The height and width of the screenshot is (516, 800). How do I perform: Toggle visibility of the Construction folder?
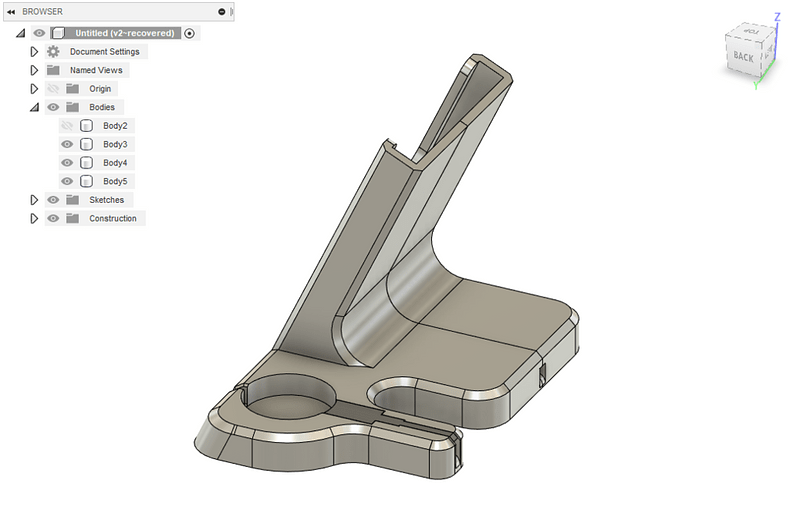coord(53,218)
